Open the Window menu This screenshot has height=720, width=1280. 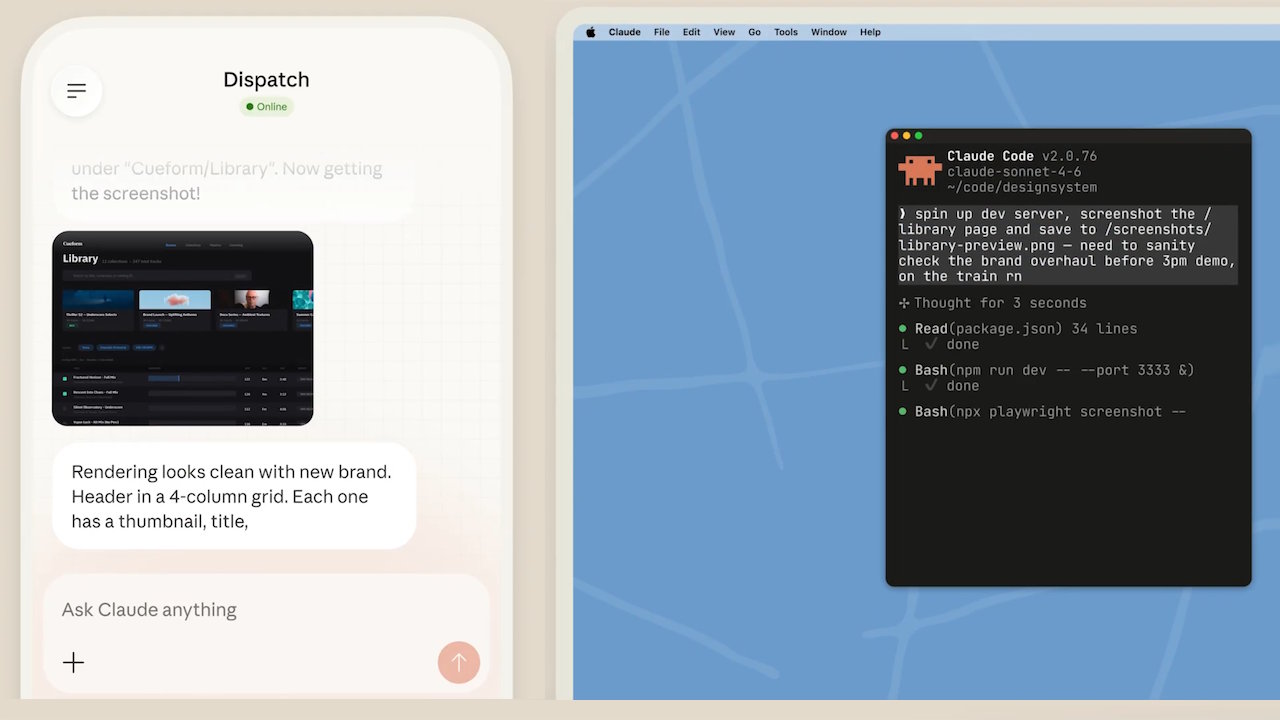point(829,32)
